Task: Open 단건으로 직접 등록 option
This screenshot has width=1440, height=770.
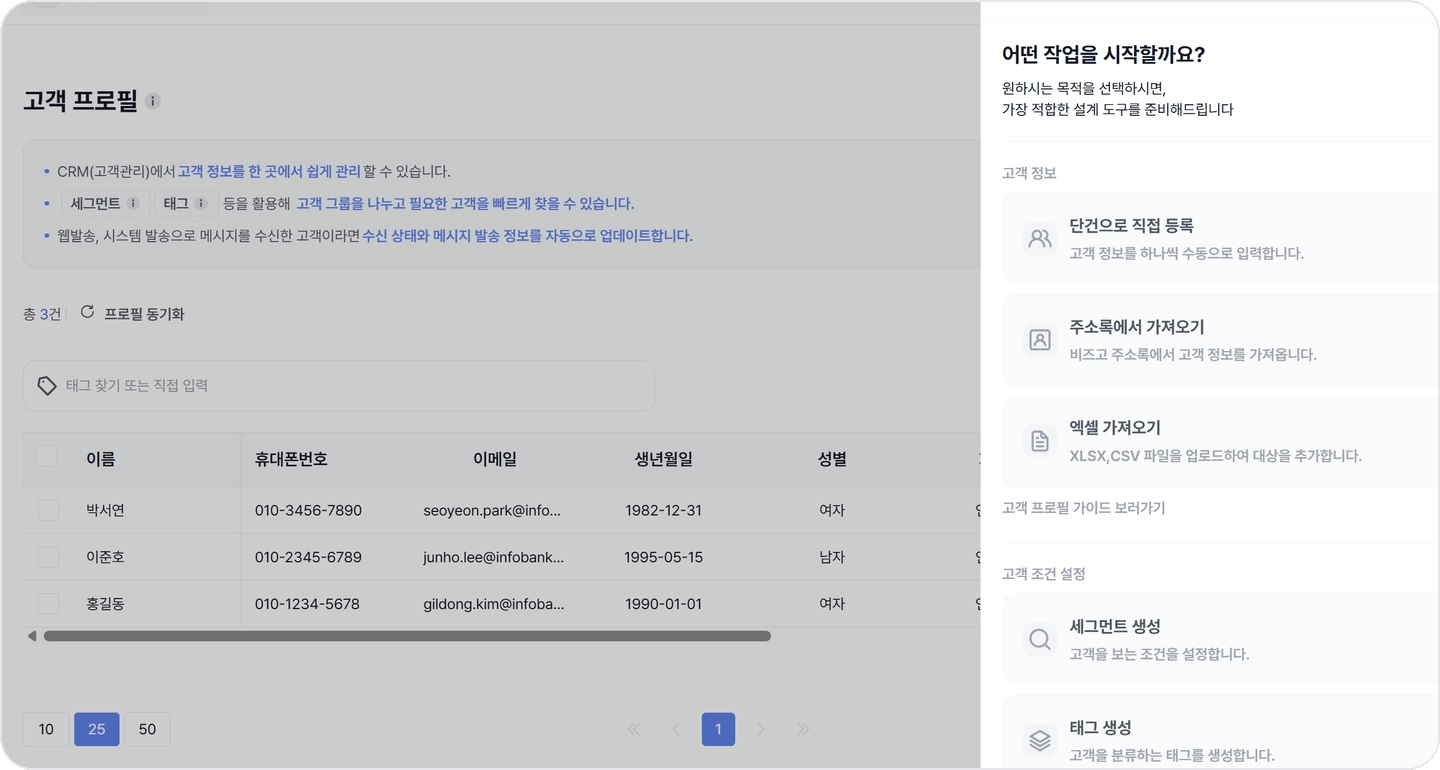Action: [1220, 239]
